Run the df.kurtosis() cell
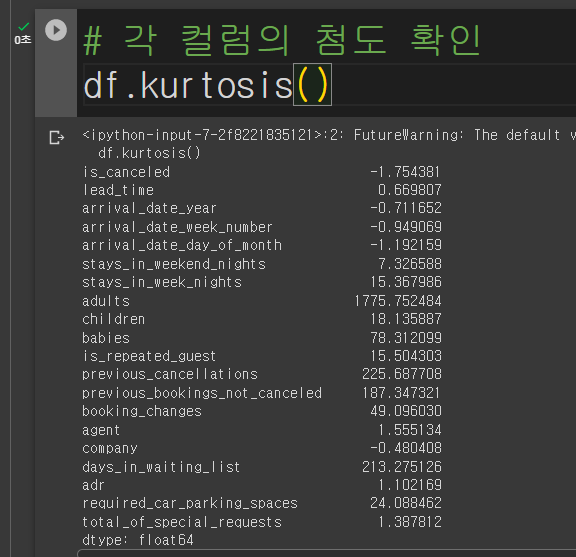Image resolution: width=576 pixels, height=557 pixels. (56, 30)
